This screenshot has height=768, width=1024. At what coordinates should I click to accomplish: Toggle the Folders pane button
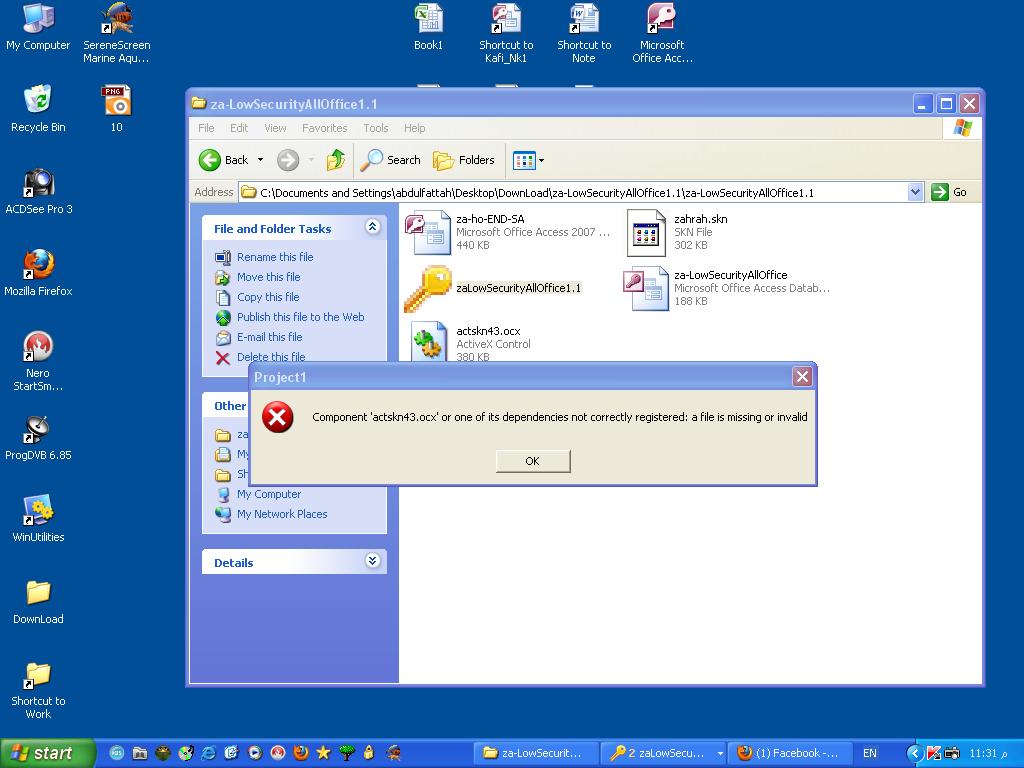[464, 160]
